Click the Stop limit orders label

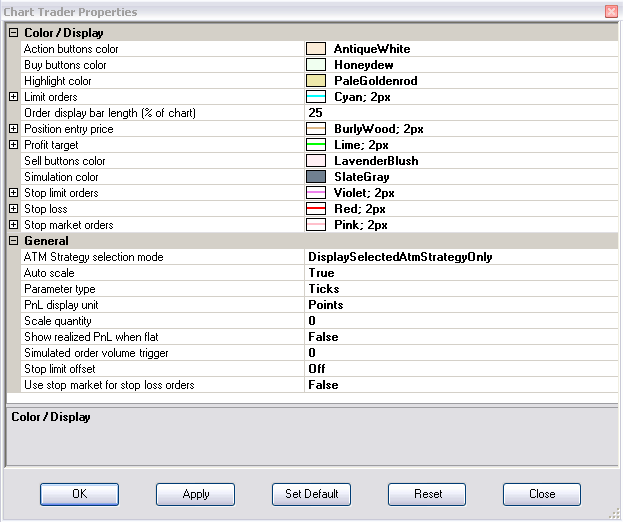pyautogui.click(x=61, y=193)
